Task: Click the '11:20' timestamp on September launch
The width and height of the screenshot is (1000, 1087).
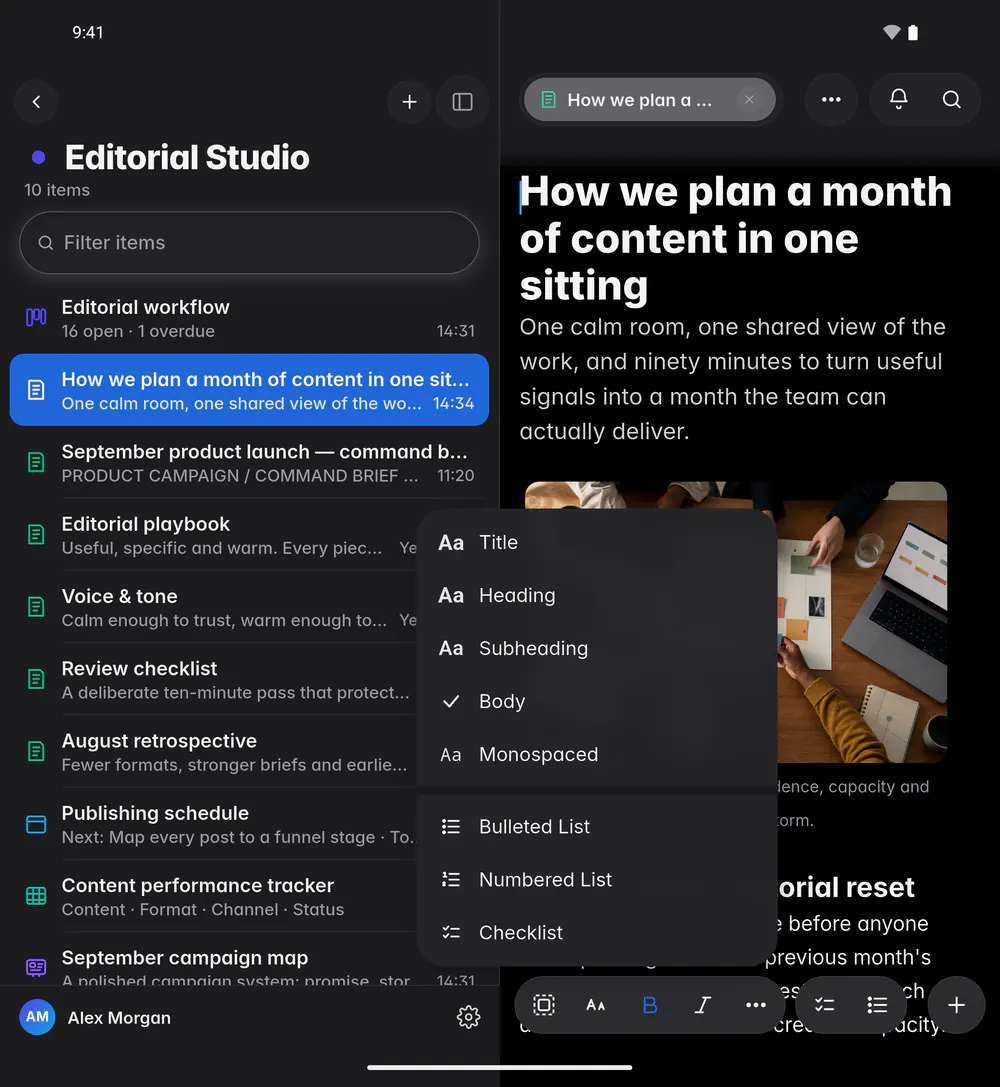Action: 455,476
